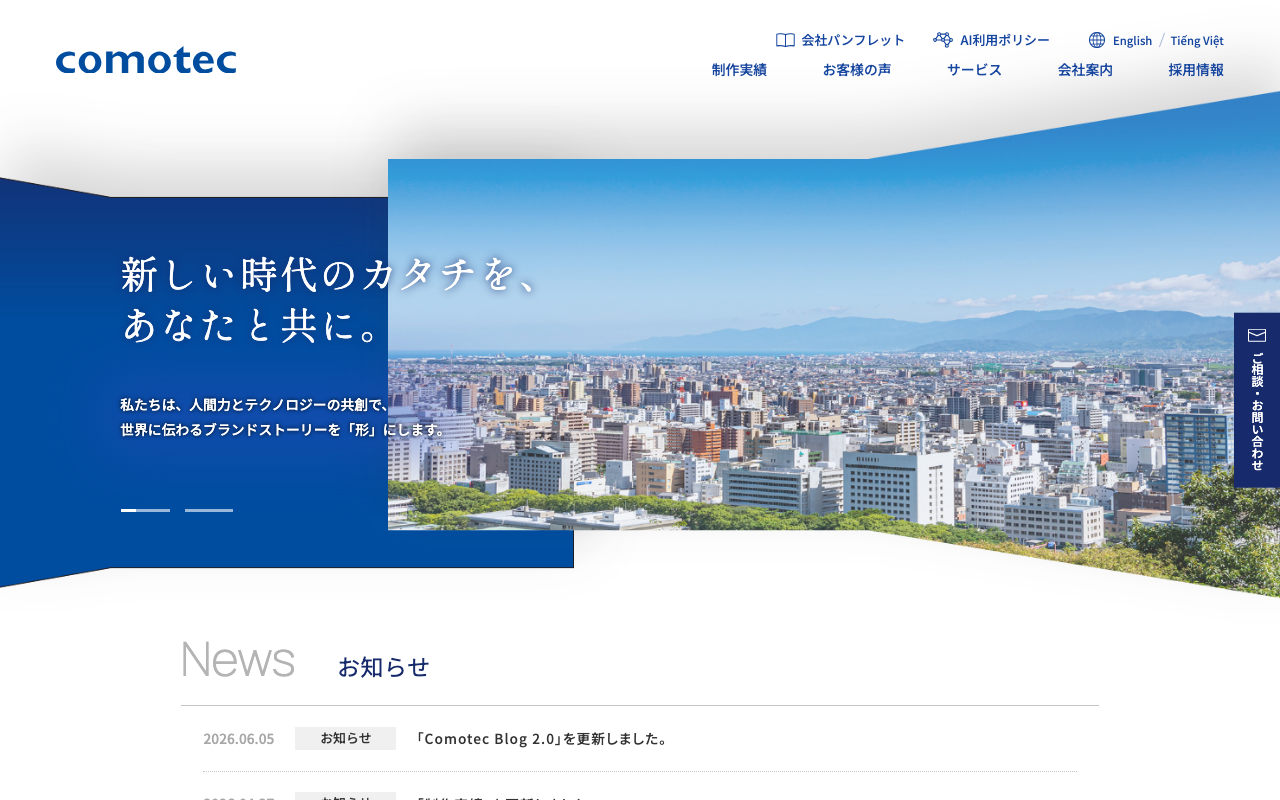Click the 2026.06.05 news date
The height and width of the screenshot is (800, 1280).
(x=238, y=739)
